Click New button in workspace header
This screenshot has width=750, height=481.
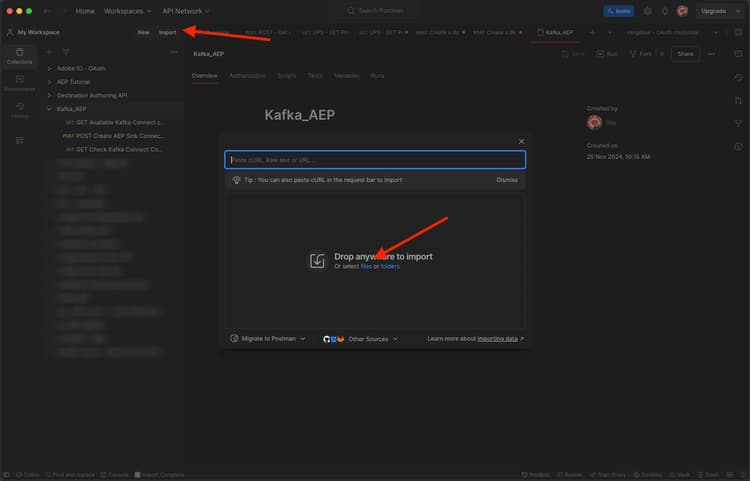[143, 33]
